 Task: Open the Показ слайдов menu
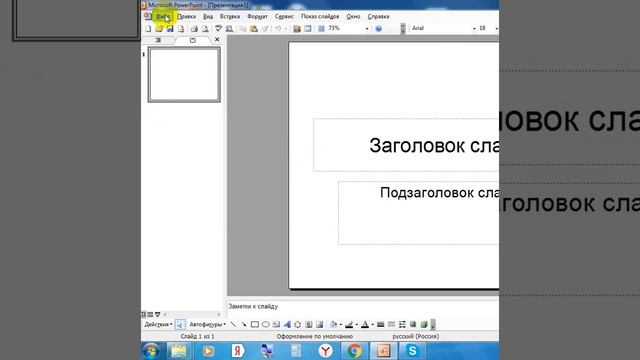pos(320,17)
